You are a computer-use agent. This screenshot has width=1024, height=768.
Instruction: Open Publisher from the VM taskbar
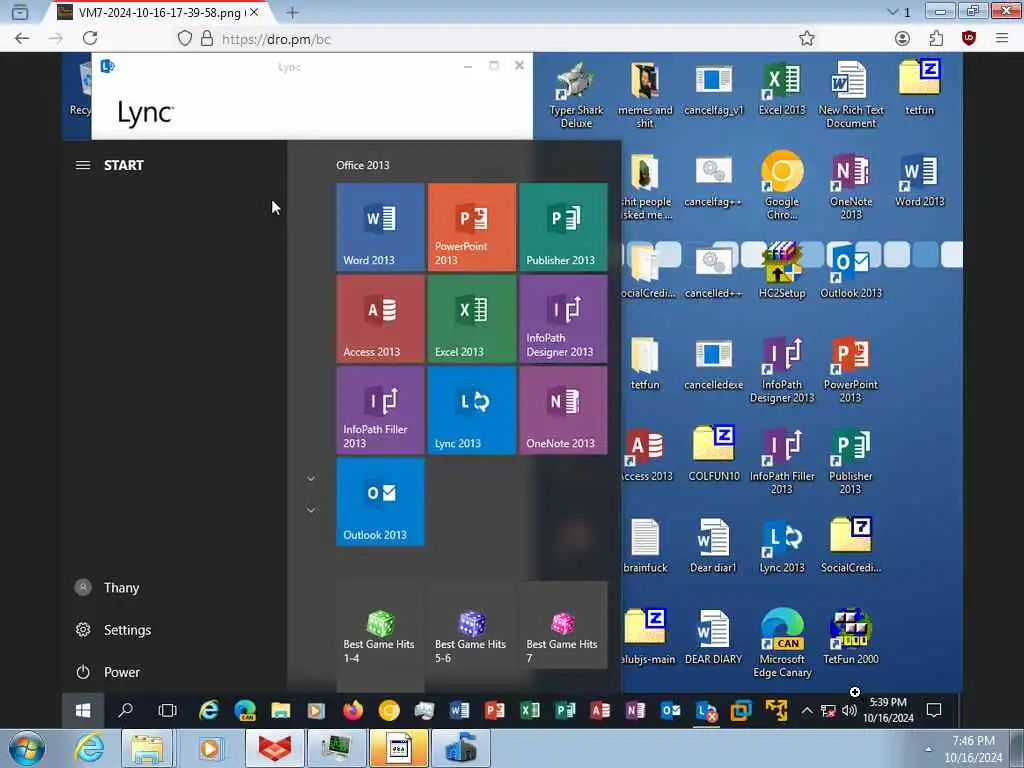(x=566, y=711)
